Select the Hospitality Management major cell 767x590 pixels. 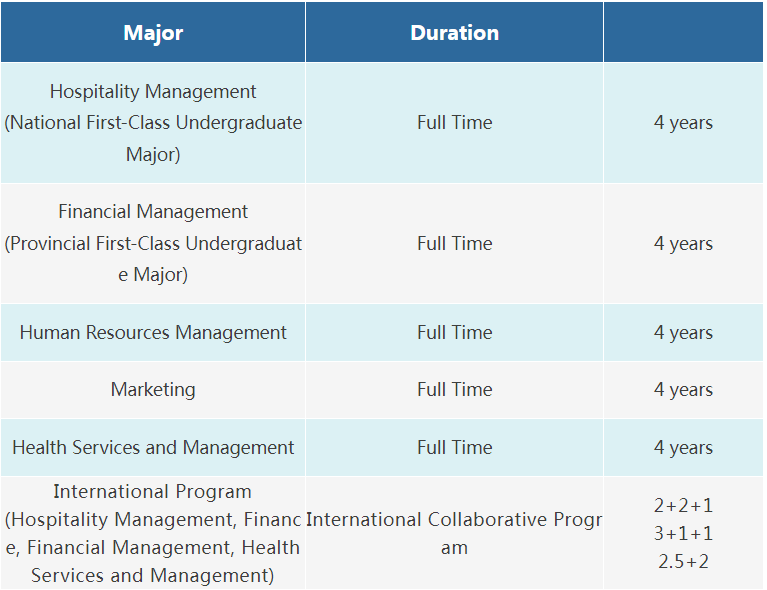coord(153,123)
